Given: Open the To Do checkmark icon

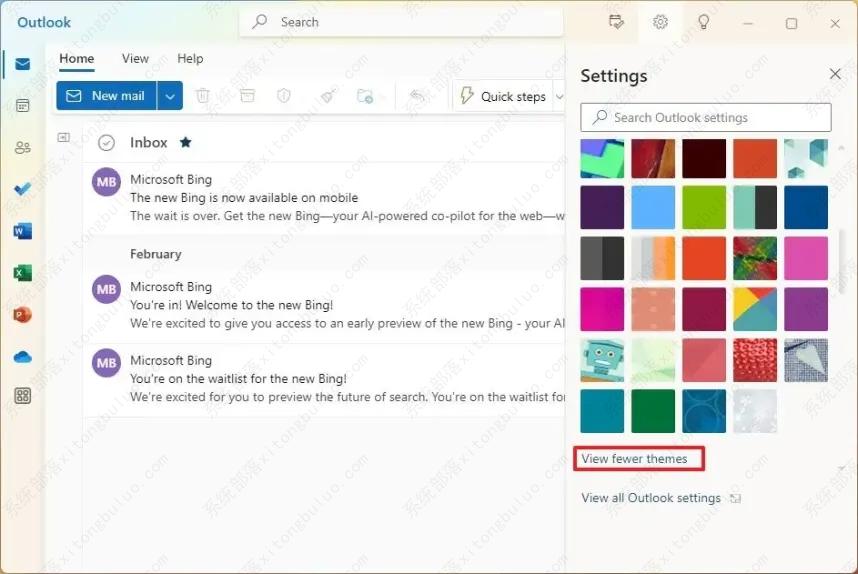Looking at the screenshot, I should (x=22, y=189).
